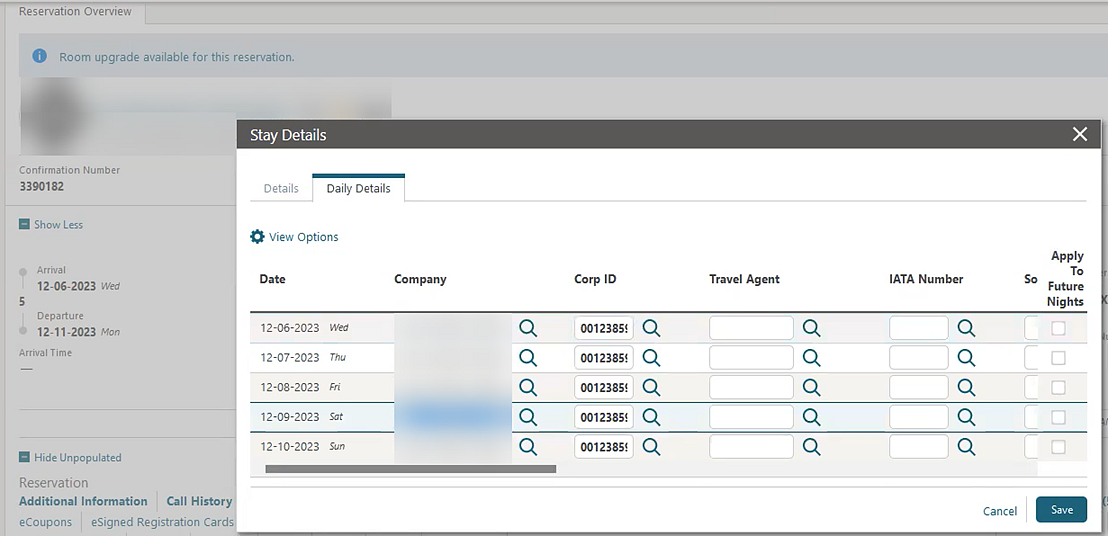Viewport: 1108px width, 536px height.
Task: Click IATA Number field for 12-07-2023
Action: coord(919,358)
